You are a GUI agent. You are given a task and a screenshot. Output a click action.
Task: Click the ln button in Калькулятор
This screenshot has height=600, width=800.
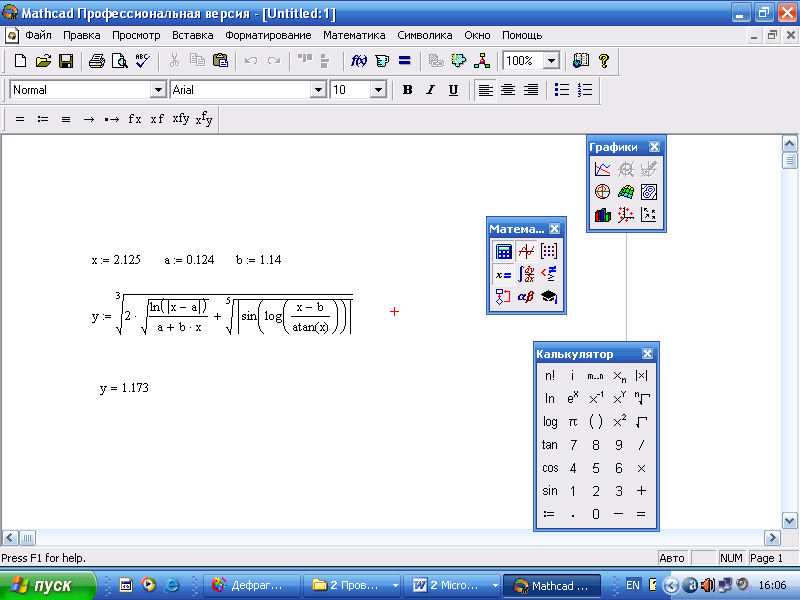pos(549,398)
